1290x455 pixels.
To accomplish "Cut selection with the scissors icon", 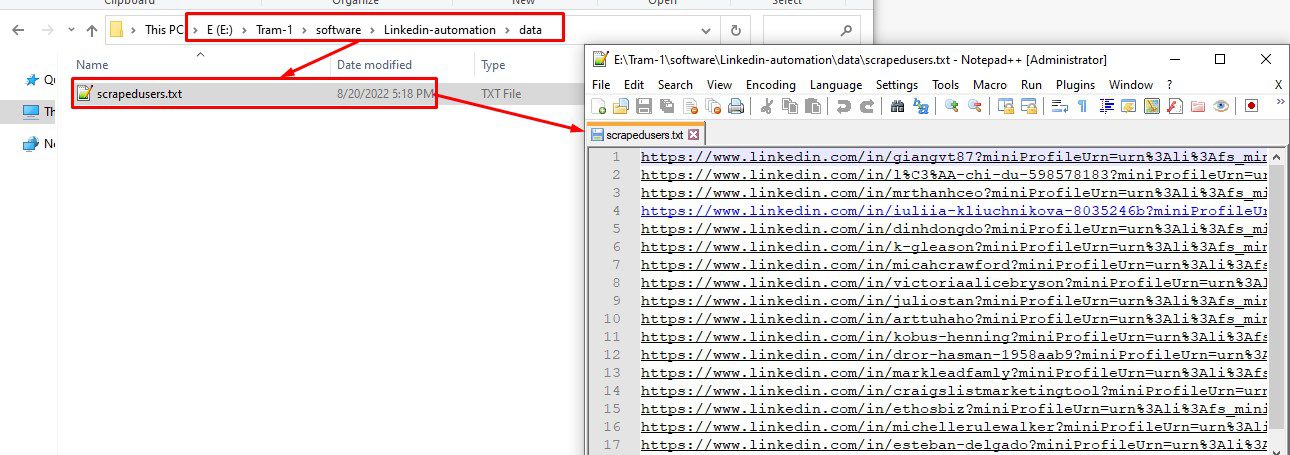I will (767, 106).
